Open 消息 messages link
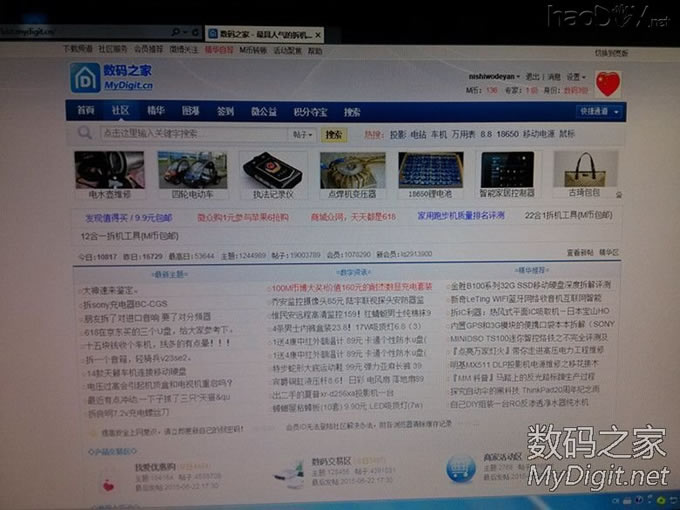Screen dimensions: 680x510 (x=554, y=77)
